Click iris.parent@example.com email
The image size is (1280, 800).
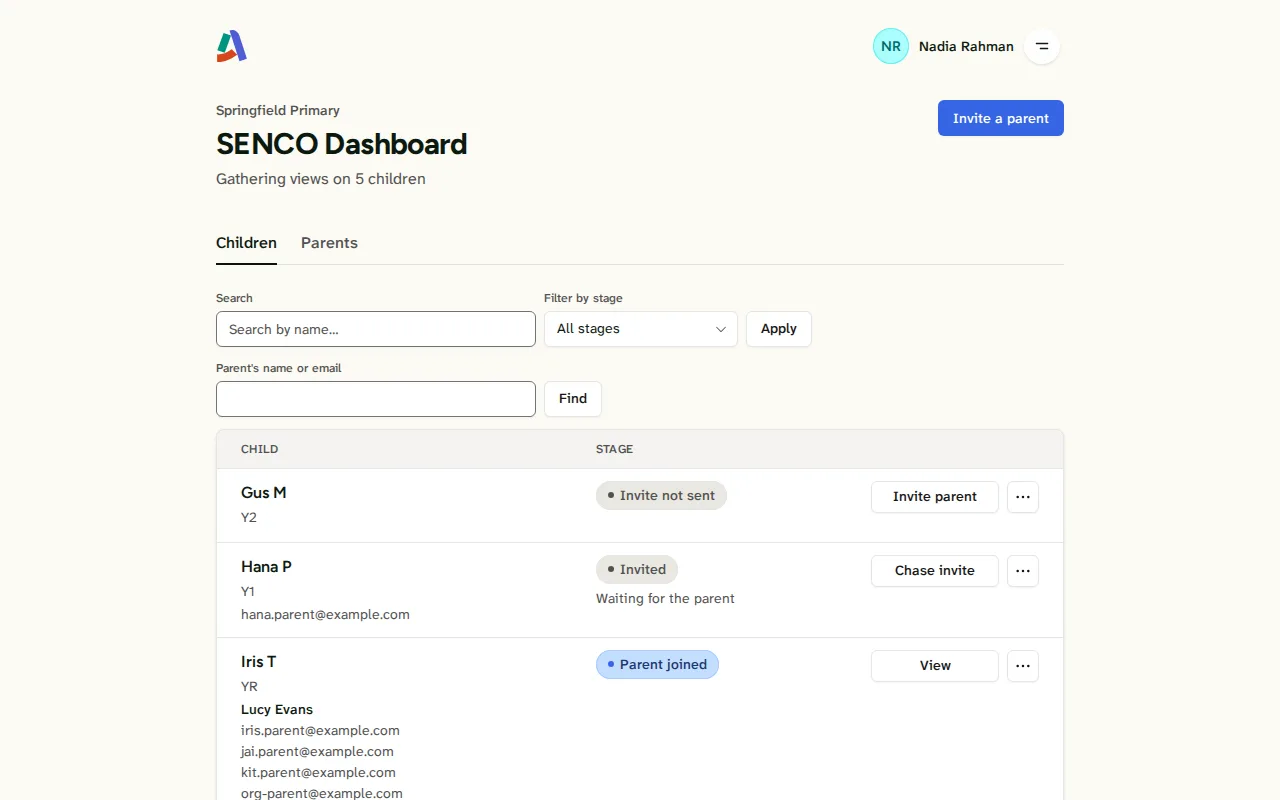point(320,731)
